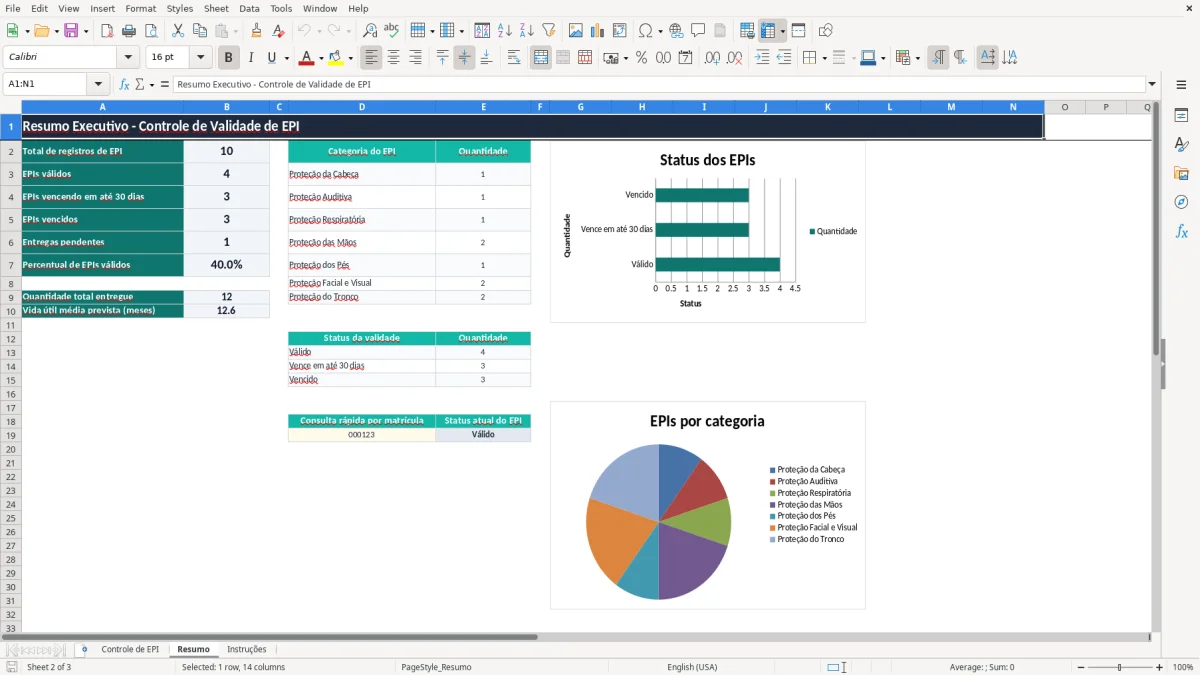This screenshot has width=1200, height=675.
Task: Open the Underline style dropdown arrow
Action: [x=287, y=58]
